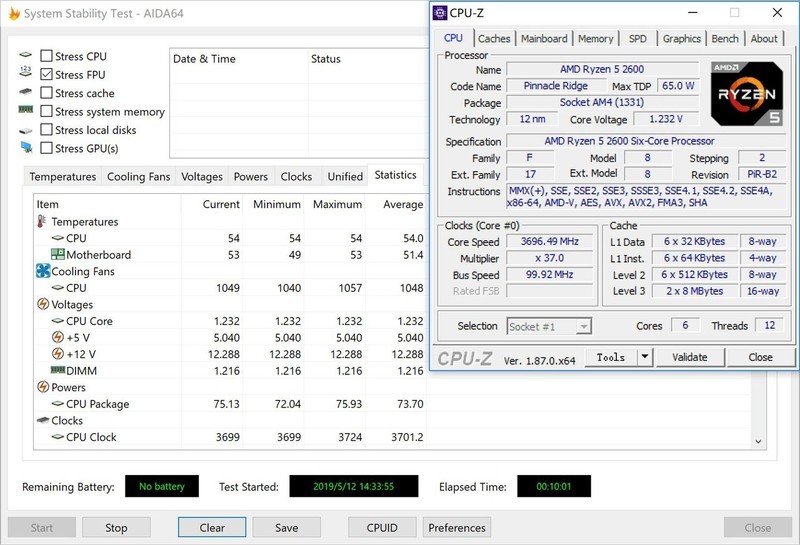
Task: Open the Socket #1 selection dropdown
Action: coord(549,327)
